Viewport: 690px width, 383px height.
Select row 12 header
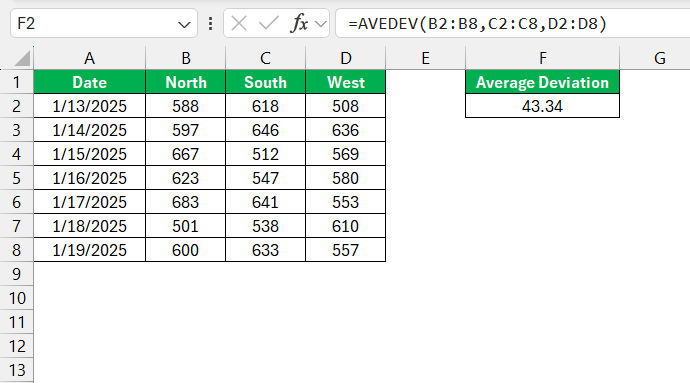[17, 346]
